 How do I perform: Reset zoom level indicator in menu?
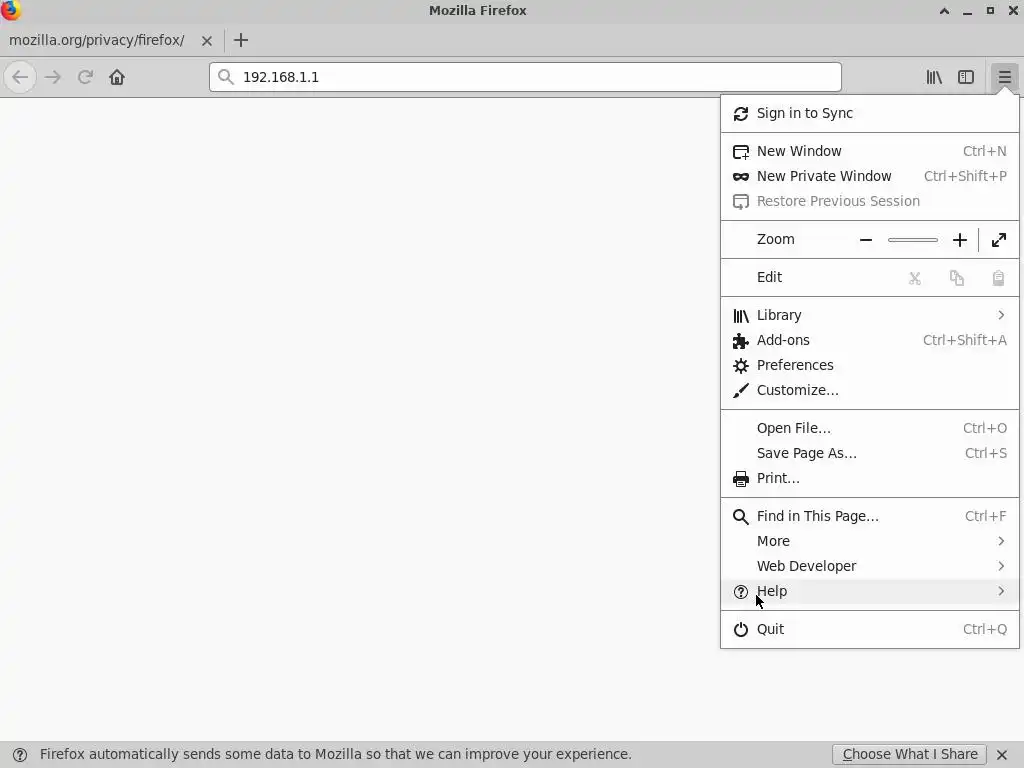[x=913, y=240]
